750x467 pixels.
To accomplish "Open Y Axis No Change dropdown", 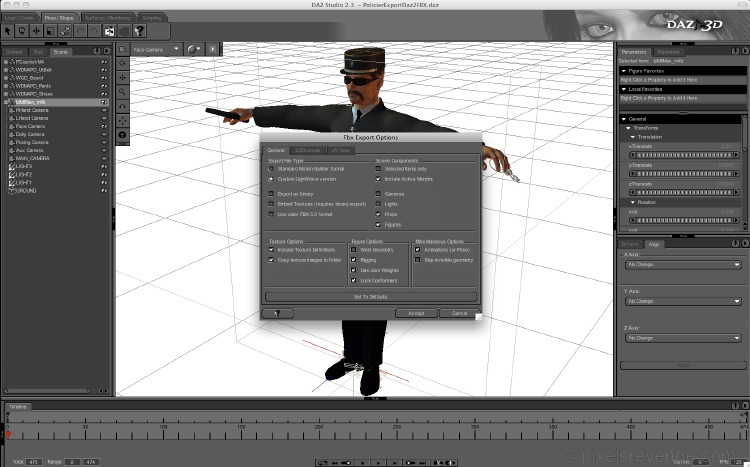I will tap(683, 301).
